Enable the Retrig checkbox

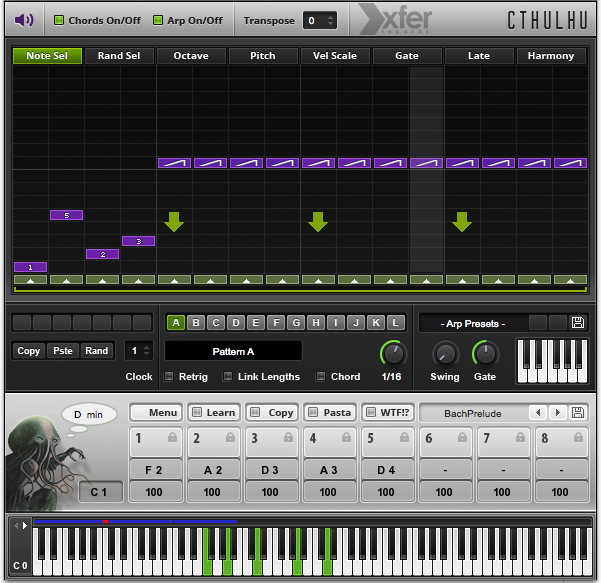169,376
